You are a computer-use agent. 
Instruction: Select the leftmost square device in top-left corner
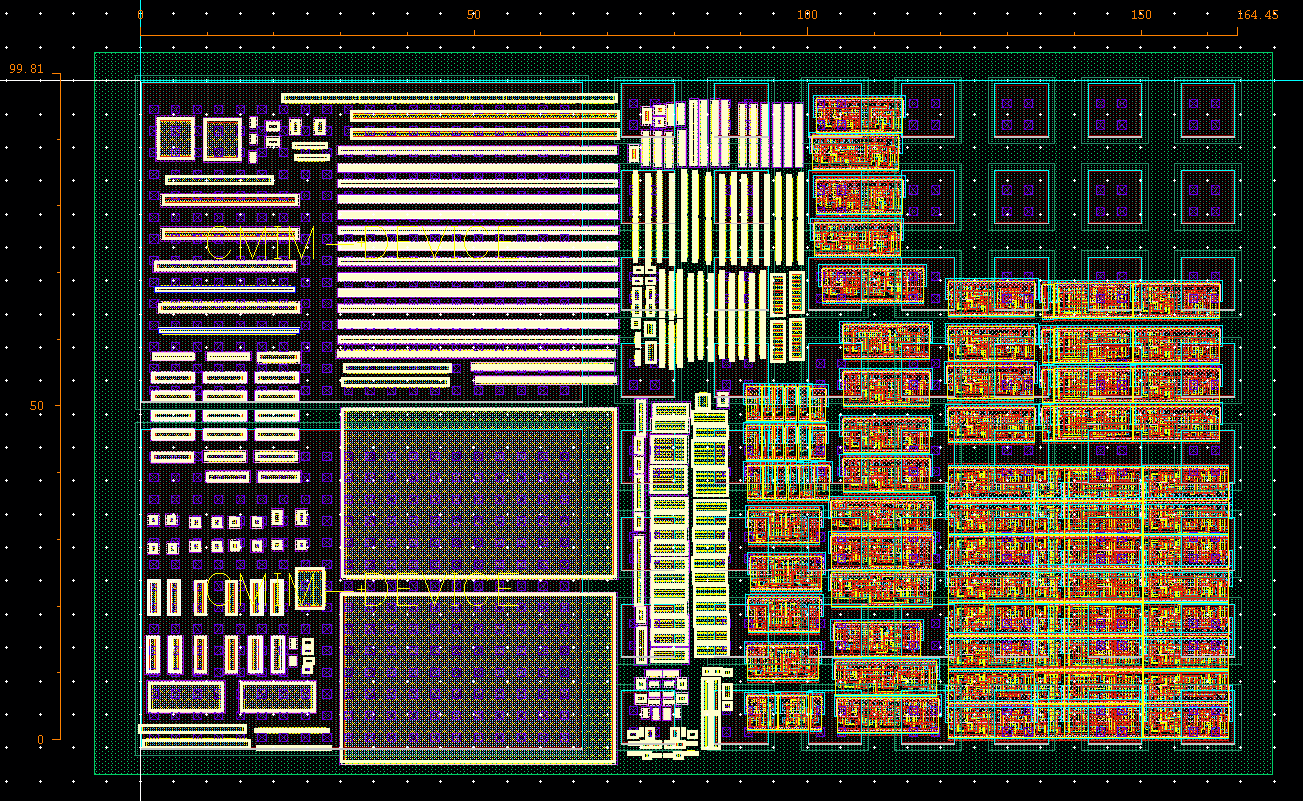175,139
